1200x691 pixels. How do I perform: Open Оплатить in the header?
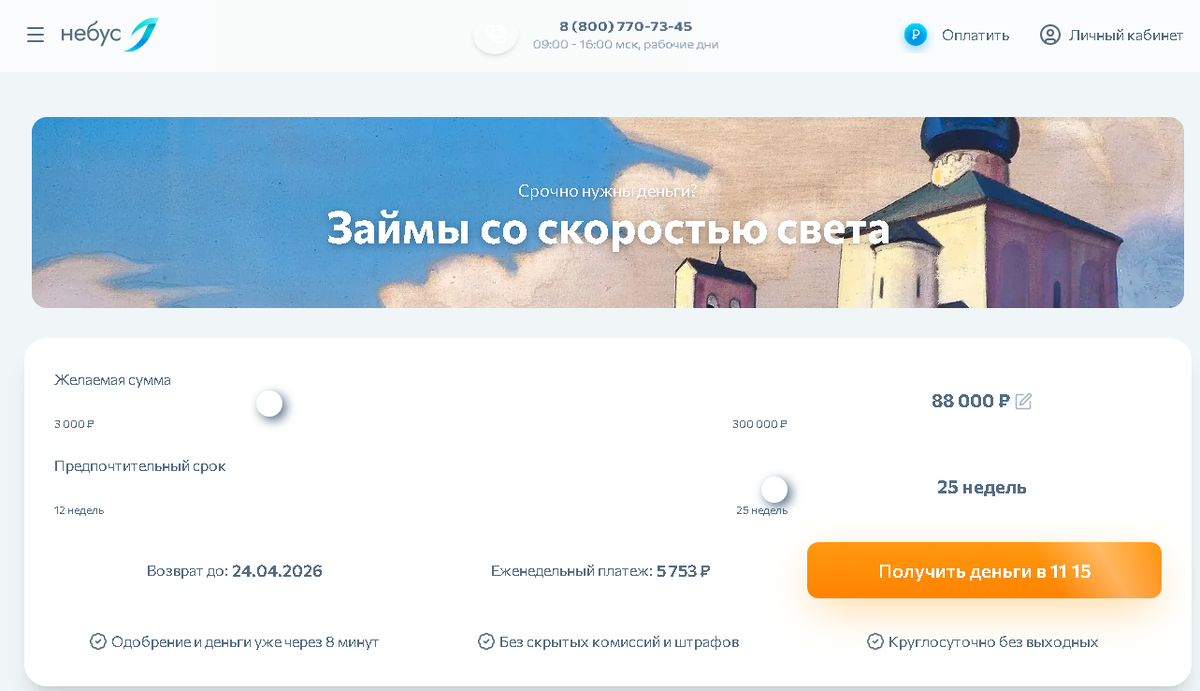[975, 35]
